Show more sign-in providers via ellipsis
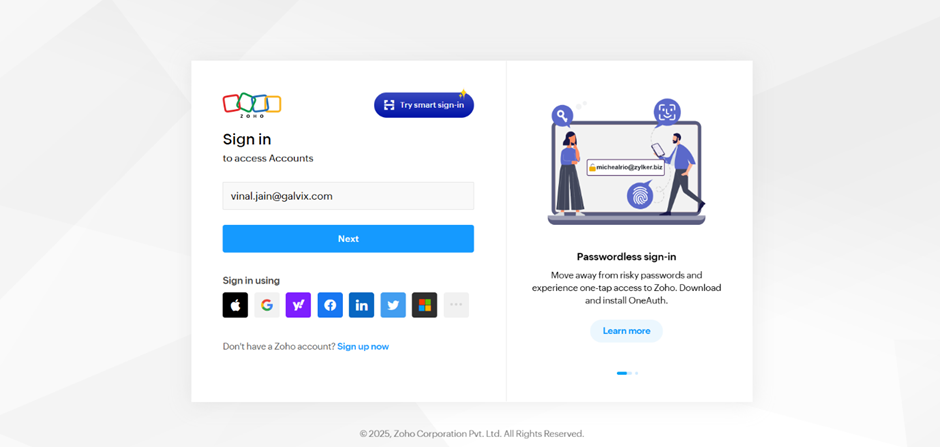Screen dimensions: 940x447 [x=456, y=305]
